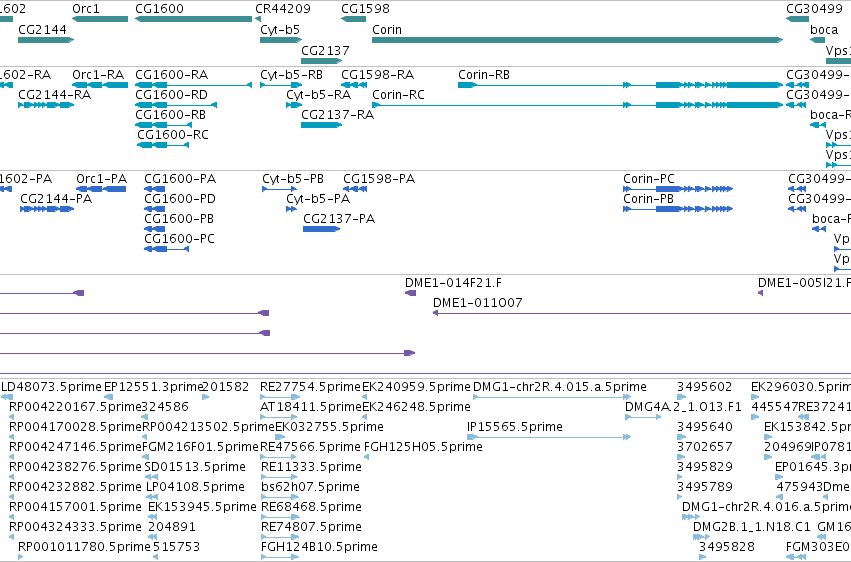Select the CG30499 gene glyph
Screen dimensions: 851x562
point(797,19)
